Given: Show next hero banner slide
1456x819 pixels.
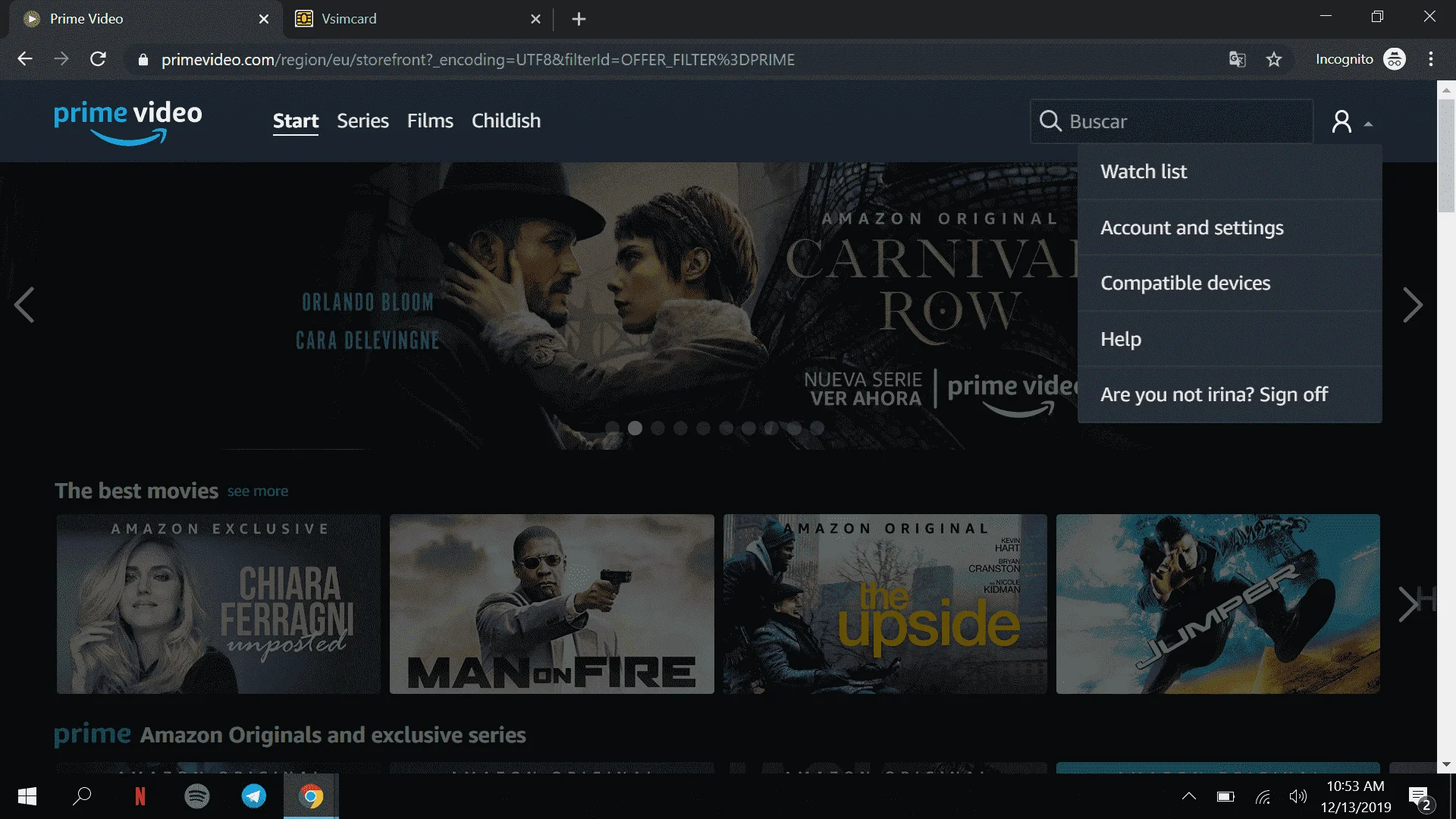Looking at the screenshot, I should [x=1412, y=305].
